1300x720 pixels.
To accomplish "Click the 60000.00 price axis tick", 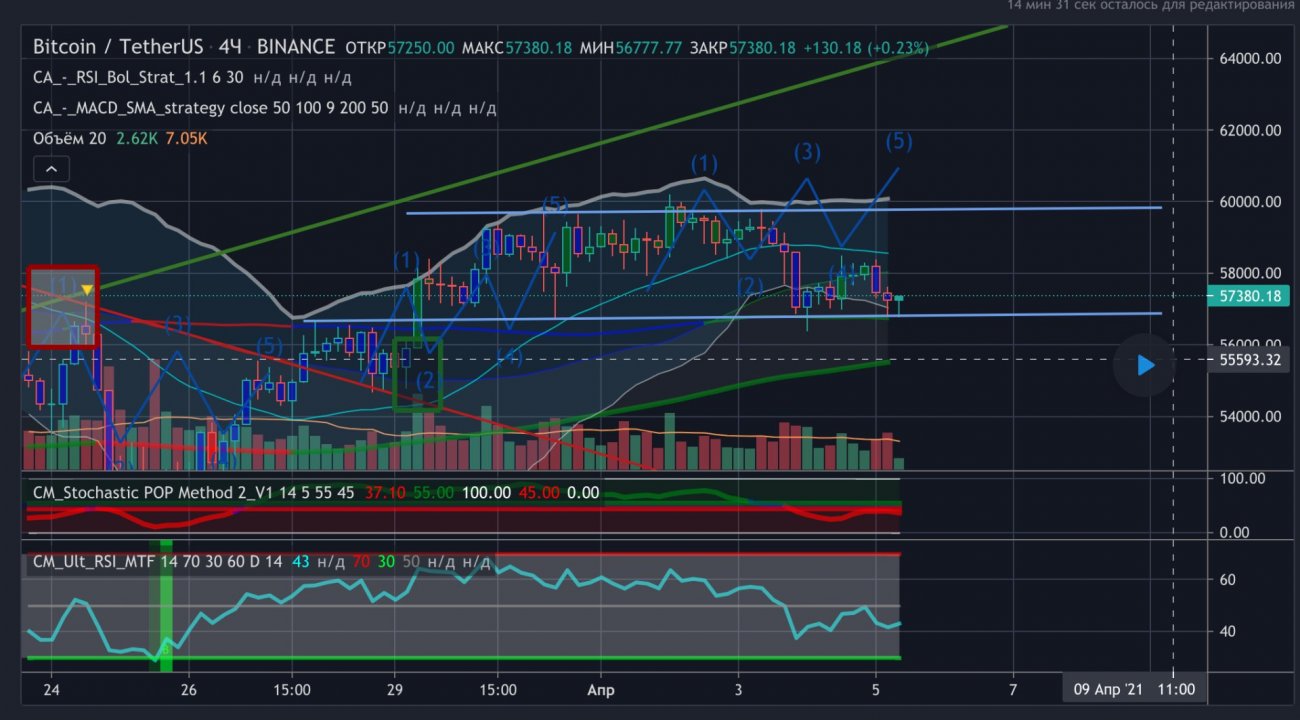I will [x=1250, y=202].
